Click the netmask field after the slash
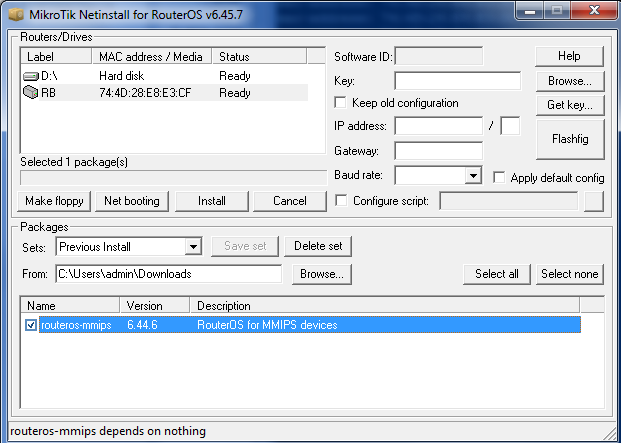 click(510, 126)
